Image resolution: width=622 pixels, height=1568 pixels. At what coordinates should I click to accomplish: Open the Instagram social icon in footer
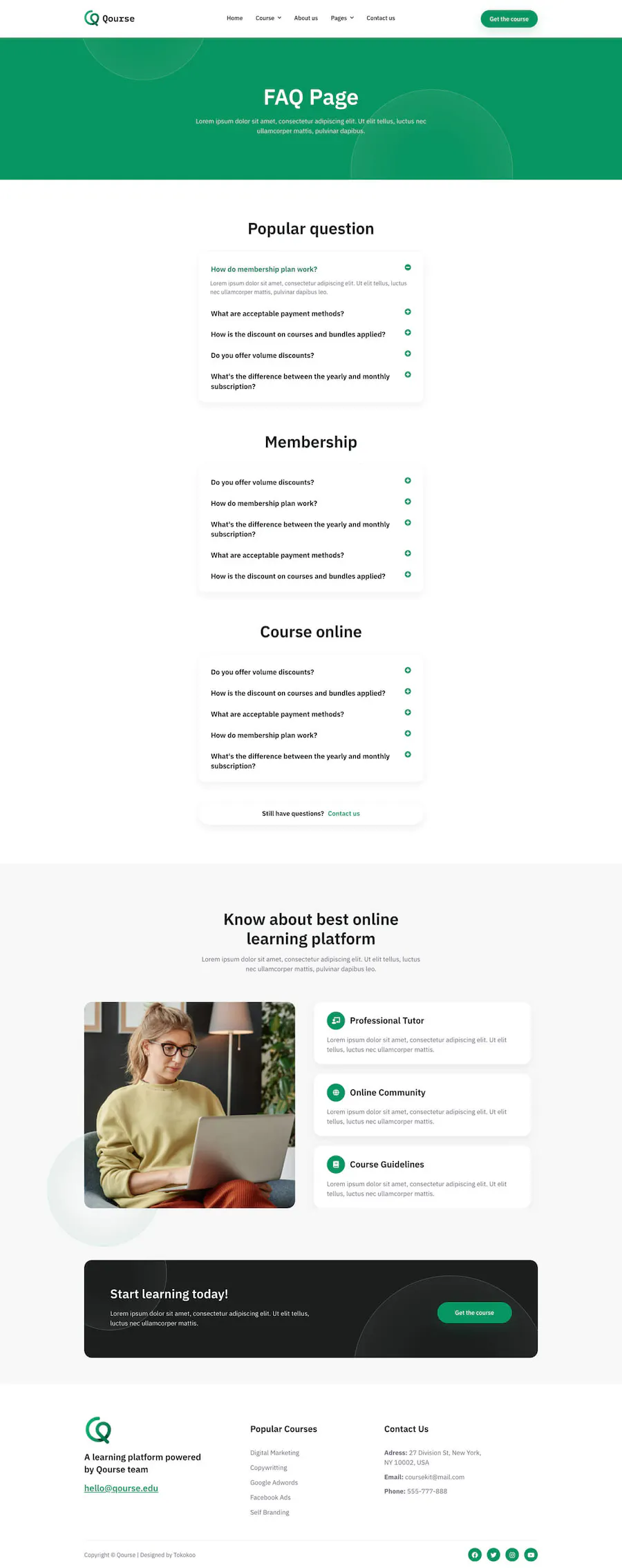[512, 1554]
